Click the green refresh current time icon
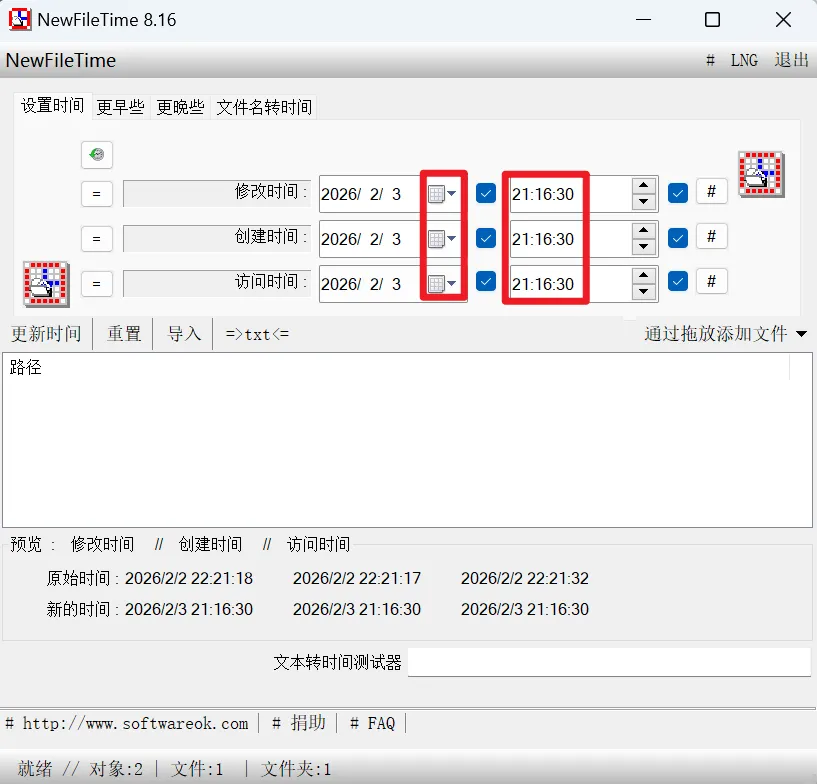Image resolution: width=817 pixels, height=784 pixels. [x=97, y=155]
